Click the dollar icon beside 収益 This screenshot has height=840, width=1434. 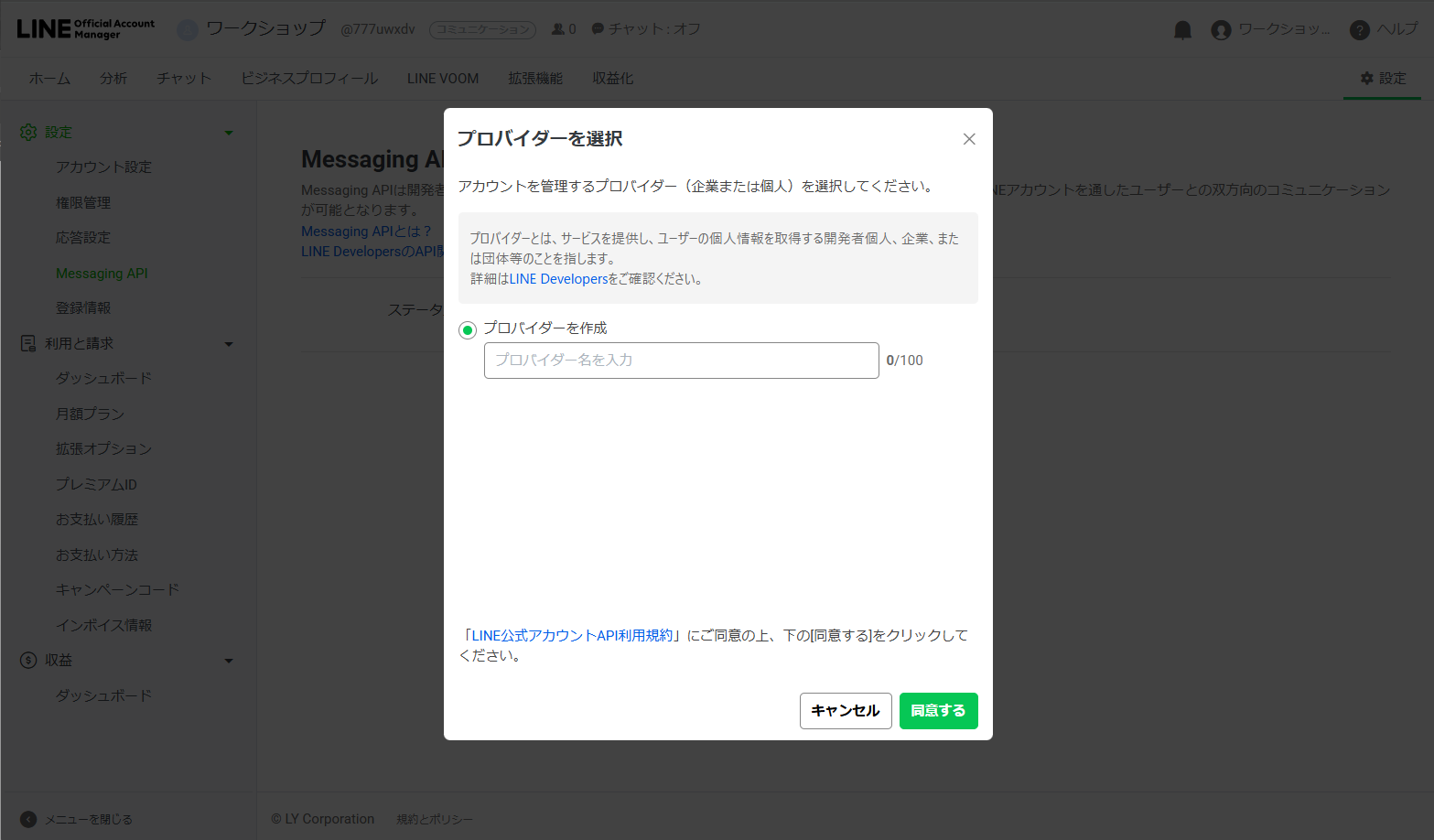tap(27, 660)
